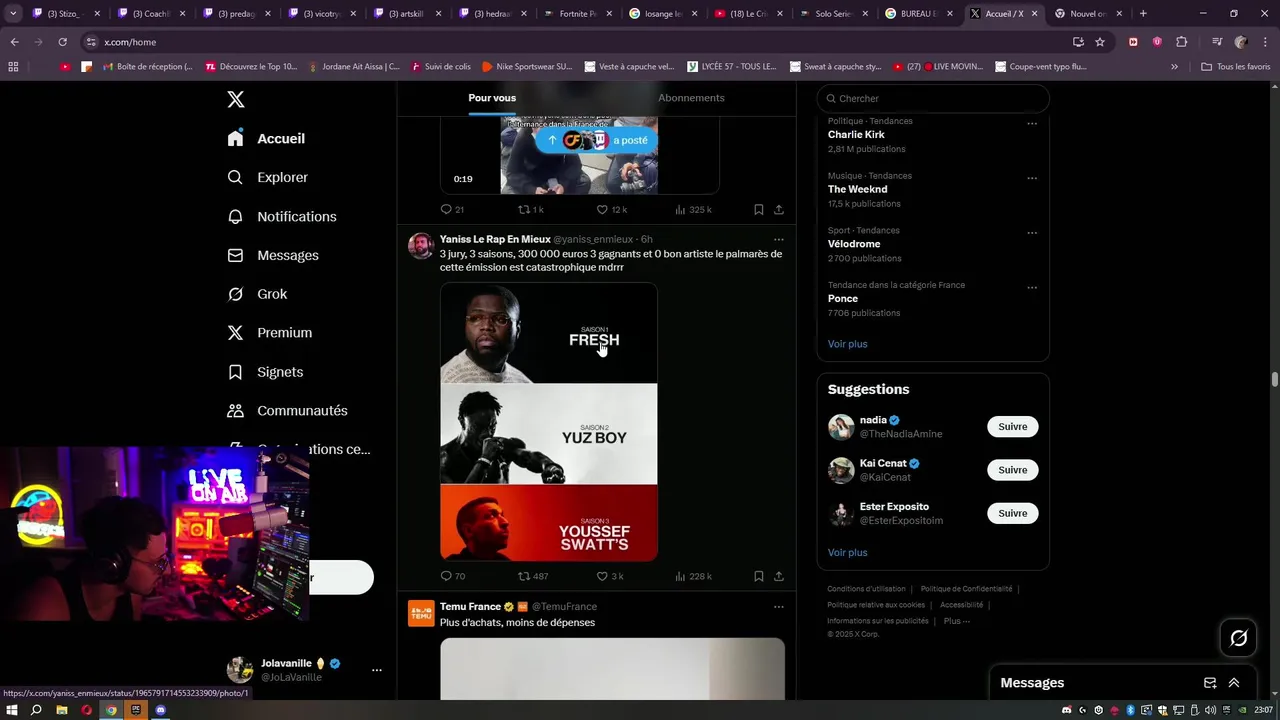Open more options on Yaniss's post
The width and height of the screenshot is (1280, 720).
pos(779,240)
